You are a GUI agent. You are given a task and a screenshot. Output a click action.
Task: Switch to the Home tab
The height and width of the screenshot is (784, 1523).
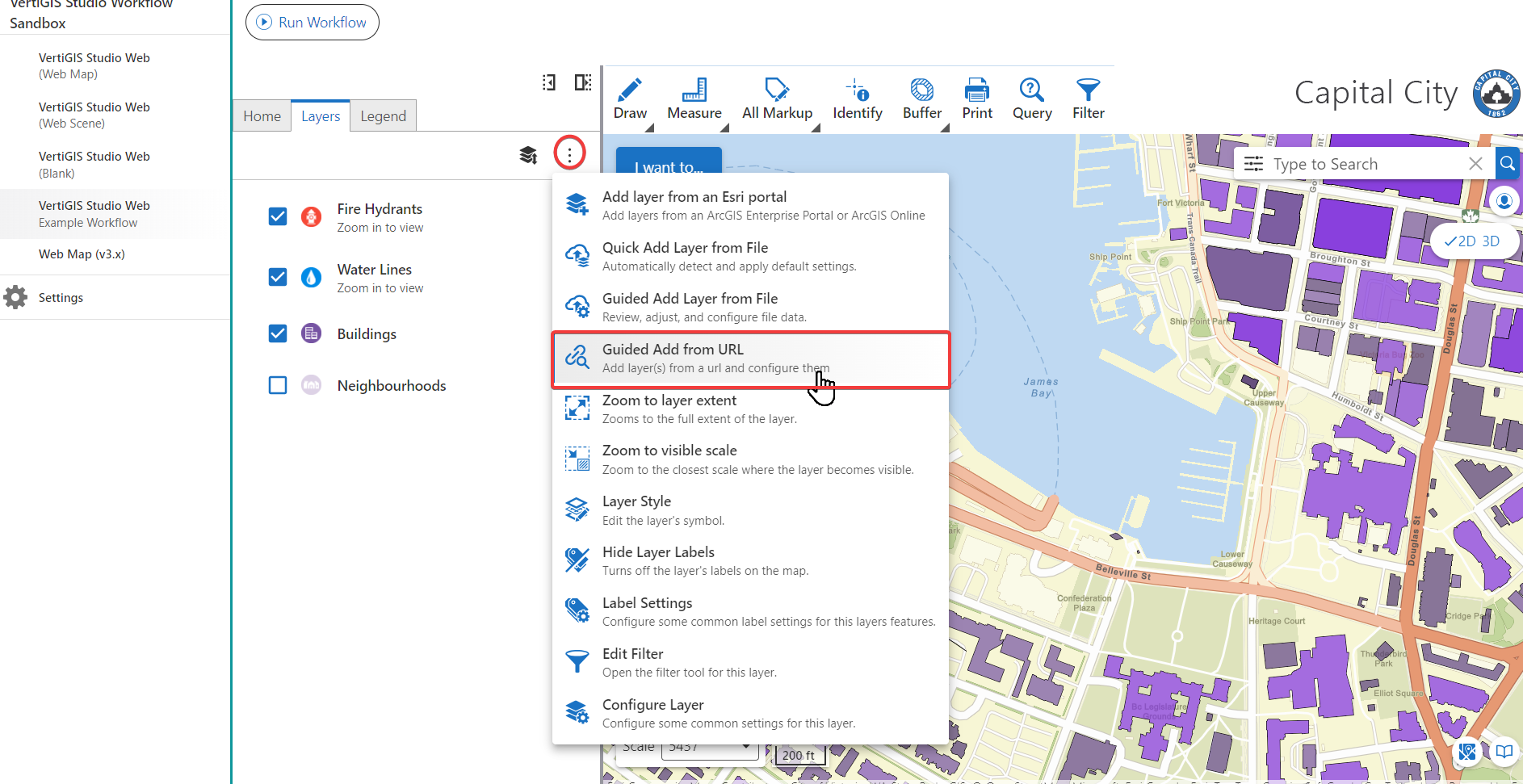tap(262, 116)
